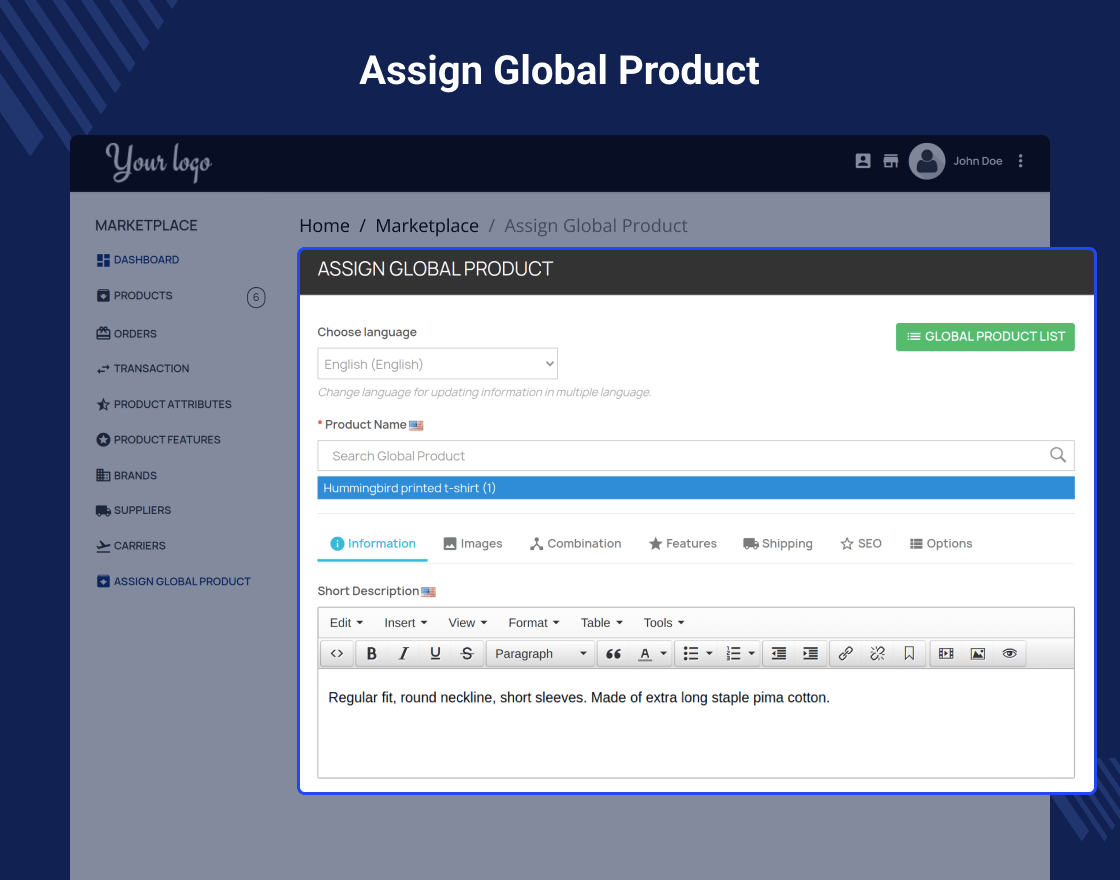Image resolution: width=1120 pixels, height=880 pixels.
Task: Toggle underline formatting in editor
Action: (435, 654)
